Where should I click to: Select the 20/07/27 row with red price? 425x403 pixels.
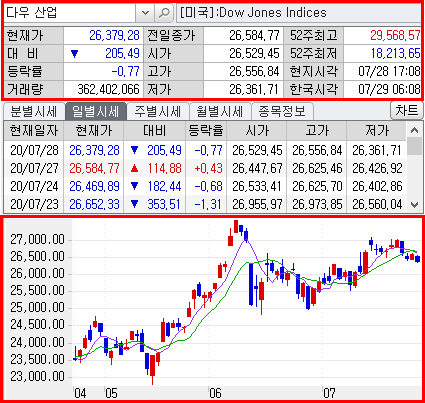205,168
